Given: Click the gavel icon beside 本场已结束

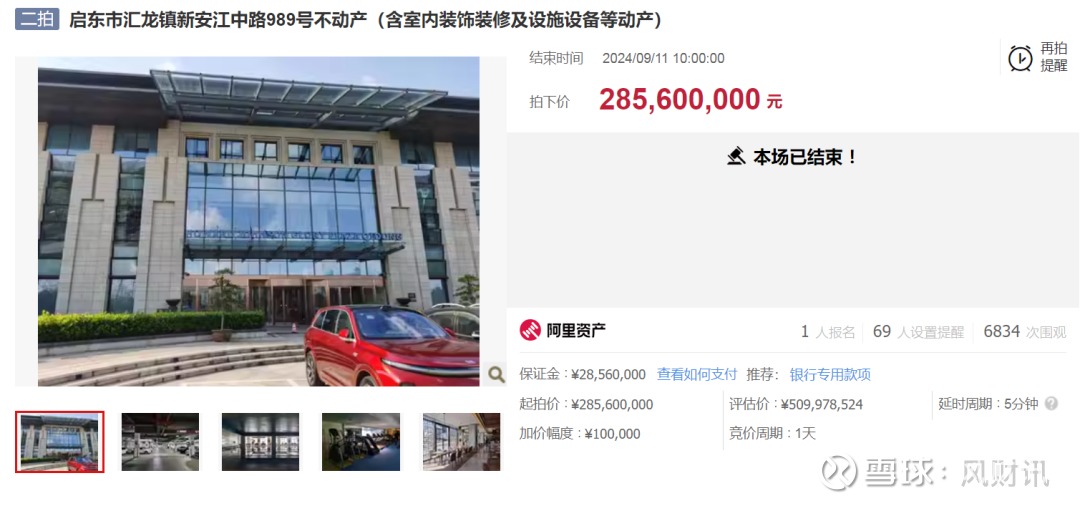Looking at the screenshot, I should pyautogui.click(x=736, y=157).
